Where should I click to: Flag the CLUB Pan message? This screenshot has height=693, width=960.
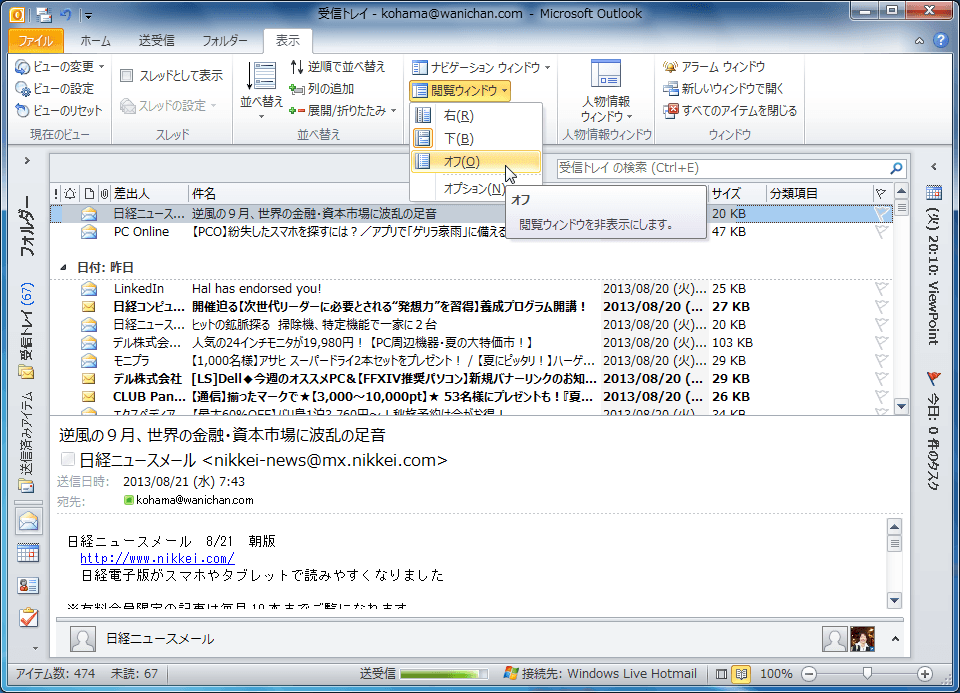[x=881, y=397]
